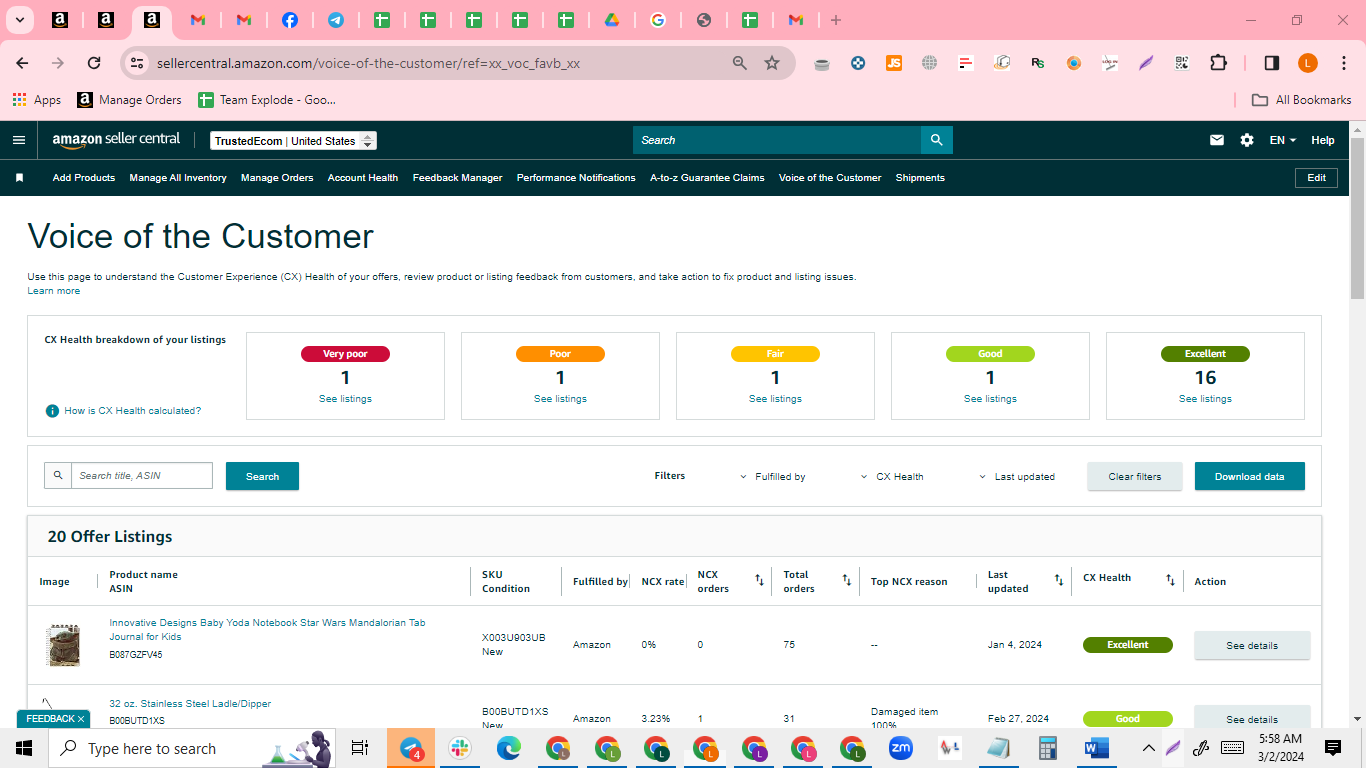Click the magnifier icon in the title/ASIN search box
Image resolution: width=1366 pixels, height=768 pixels.
coord(58,476)
